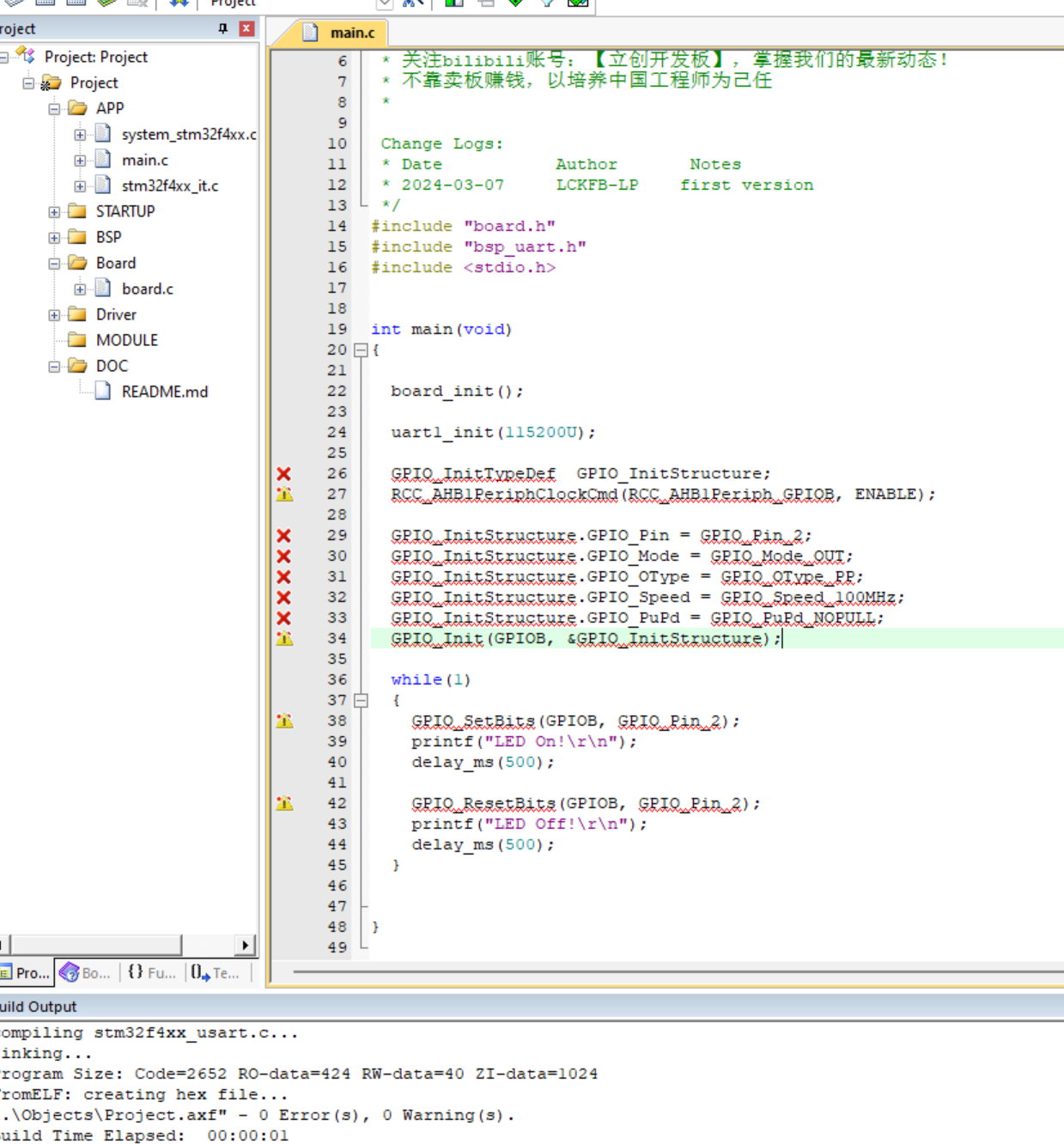Select board.c in the project tree
The height and width of the screenshot is (1144, 1064).
147,289
